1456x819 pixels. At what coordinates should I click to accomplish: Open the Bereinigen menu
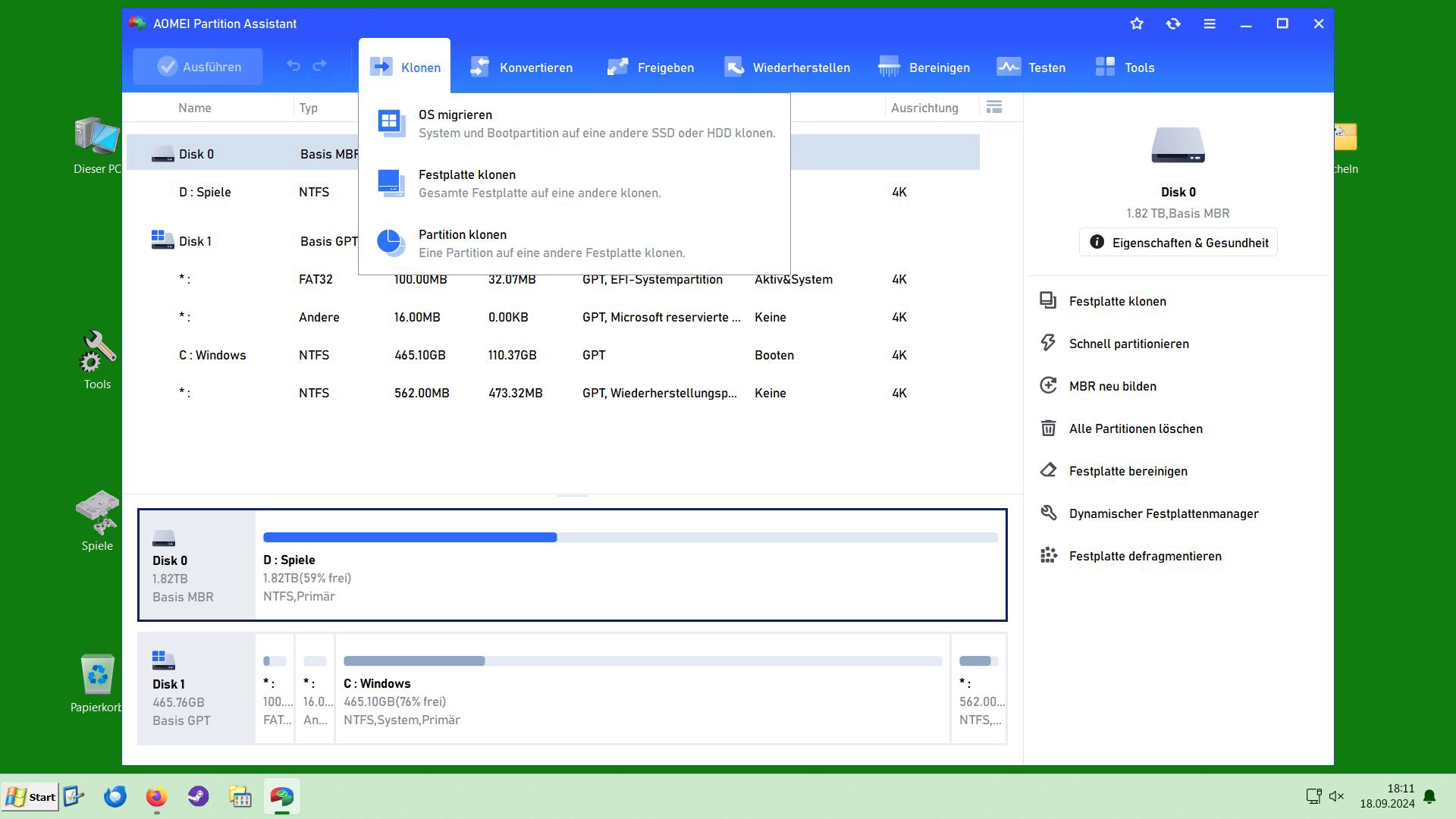[x=924, y=67]
